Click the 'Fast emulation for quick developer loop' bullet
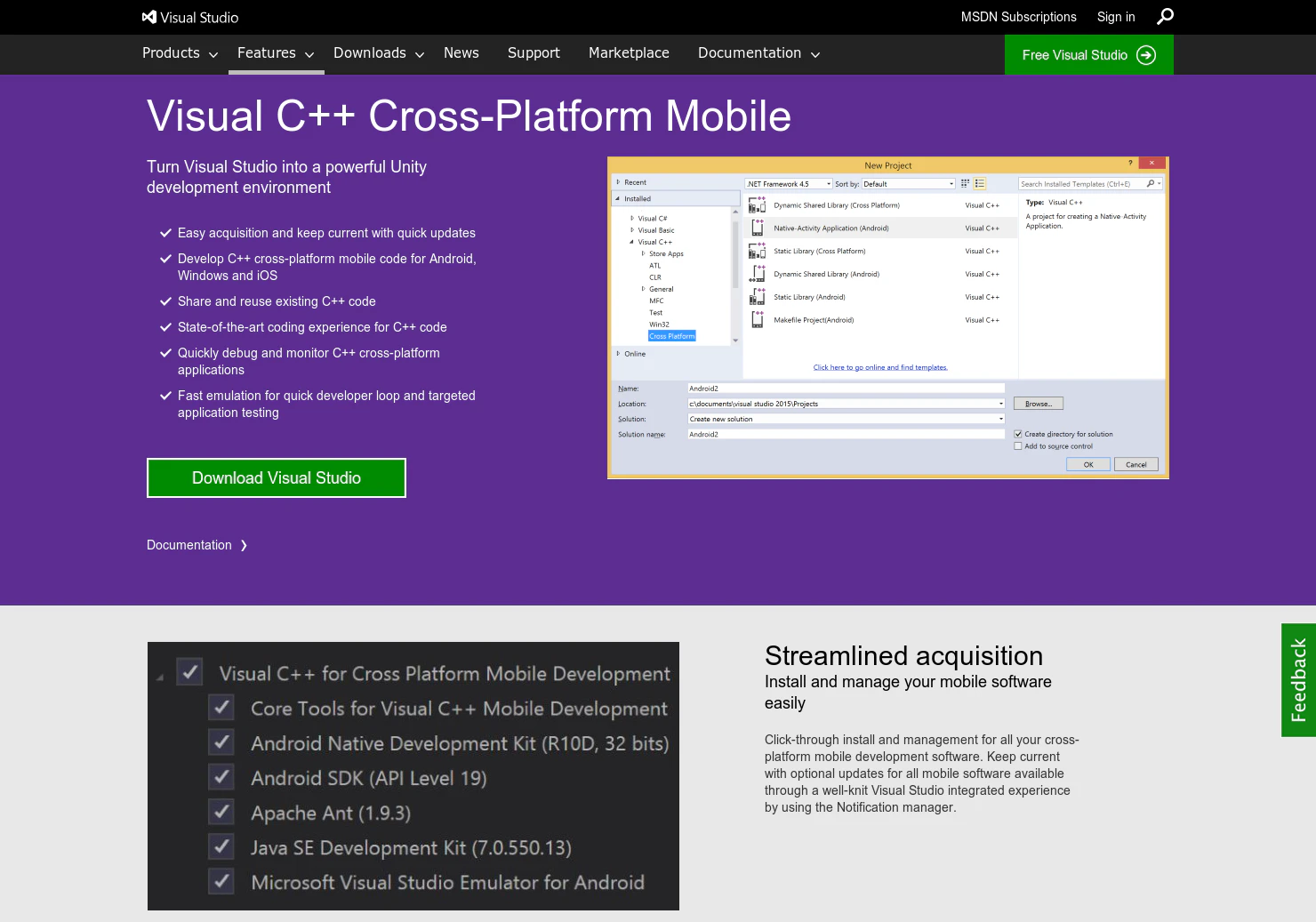Image resolution: width=1316 pixels, height=922 pixels. click(326, 404)
